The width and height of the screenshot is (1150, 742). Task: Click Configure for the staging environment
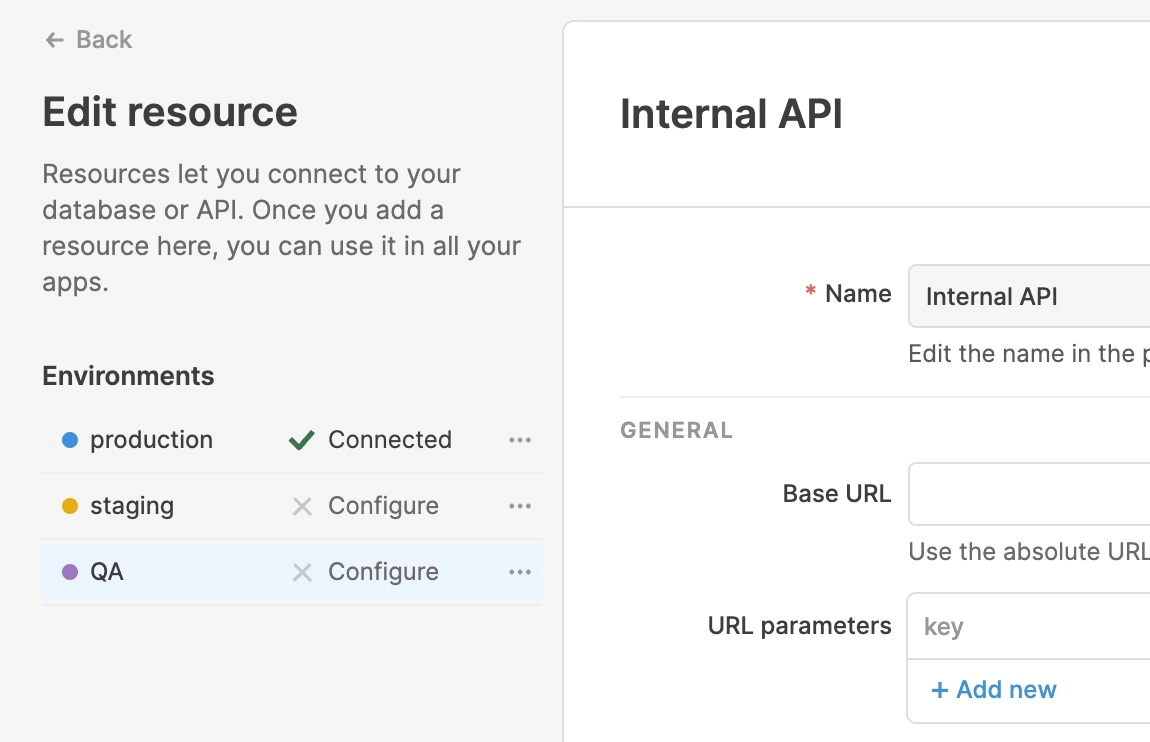click(x=383, y=506)
